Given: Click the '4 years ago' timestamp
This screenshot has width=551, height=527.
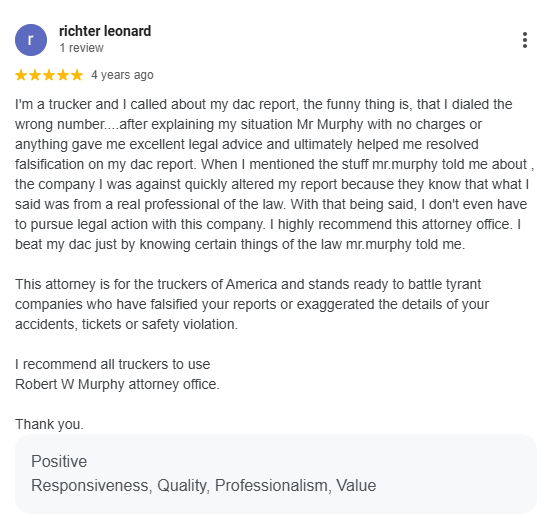Looking at the screenshot, I should pos(122,75).
